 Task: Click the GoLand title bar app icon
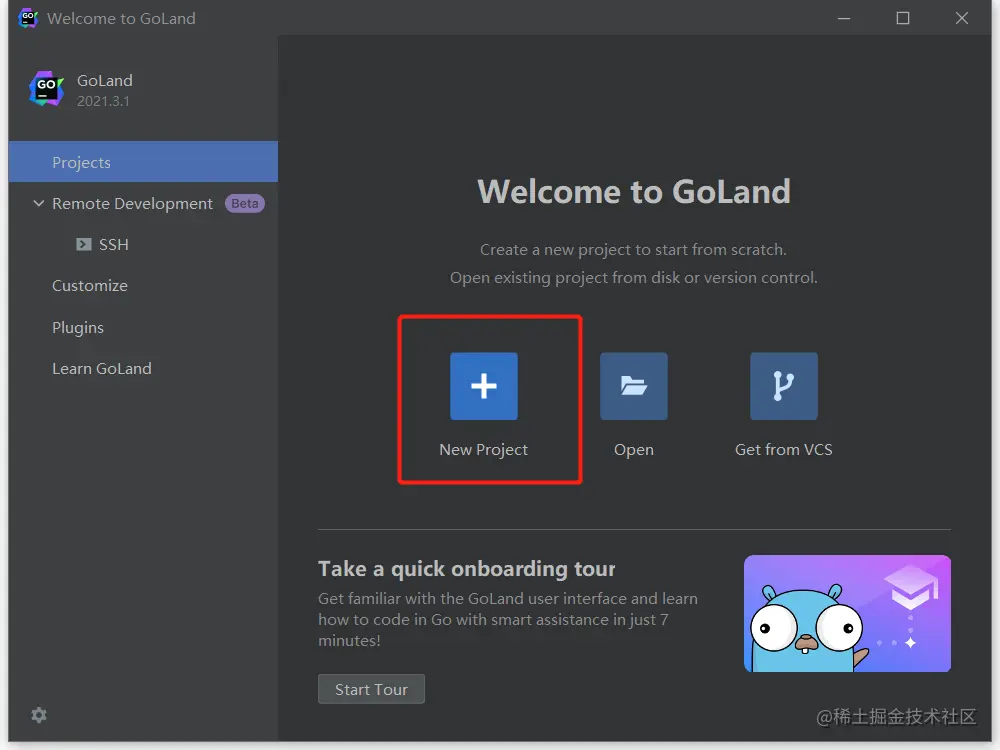27,18
